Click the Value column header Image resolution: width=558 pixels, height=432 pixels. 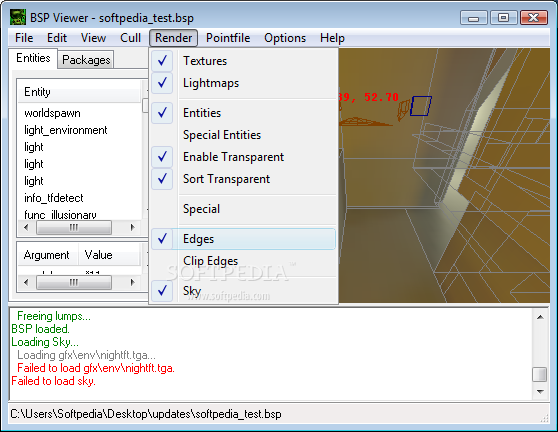tap(109, 255)
